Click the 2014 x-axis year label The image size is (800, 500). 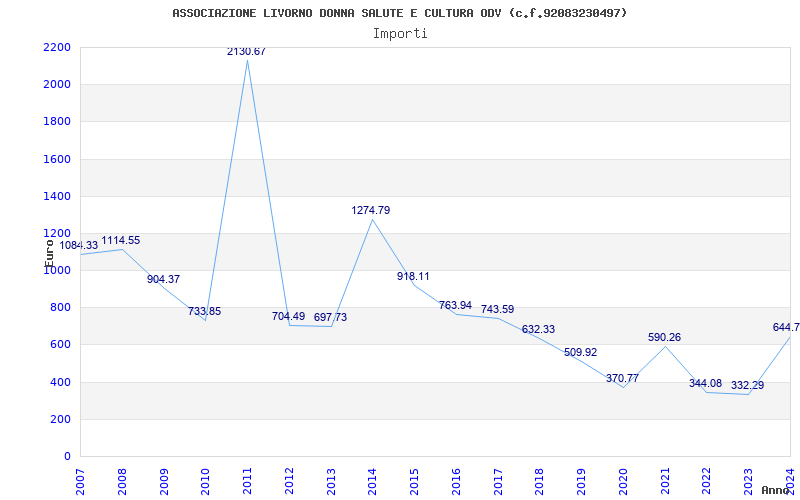coord(373,482)
